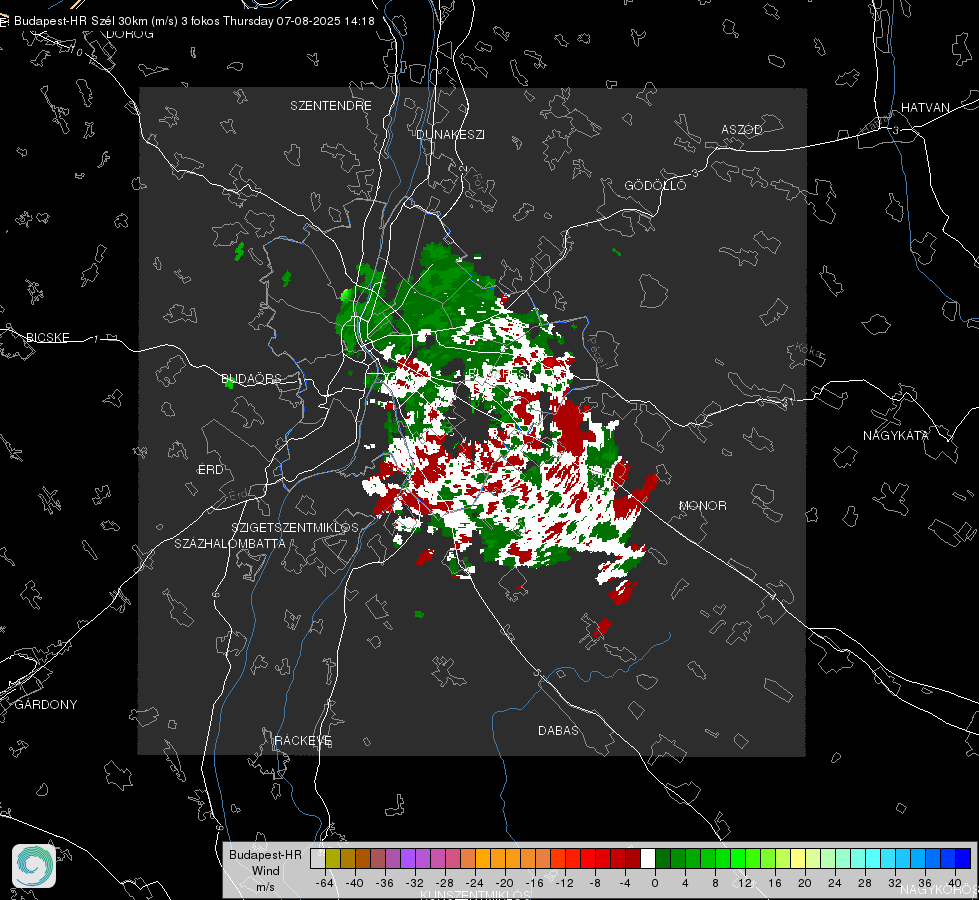Image resolution: width=979 pixels, height=900 pixels.
Task: Click the -4 legend scale value
Action: (625, 883)
